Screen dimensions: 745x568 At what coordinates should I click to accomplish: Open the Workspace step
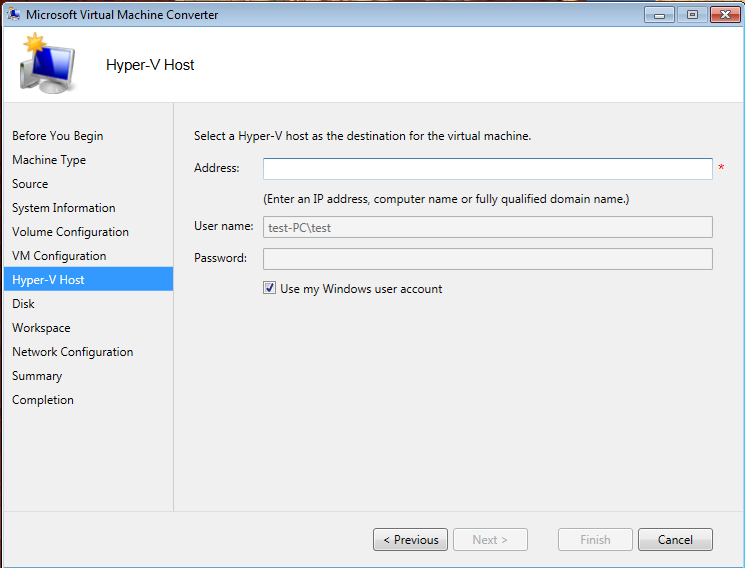tap(41, 328)
